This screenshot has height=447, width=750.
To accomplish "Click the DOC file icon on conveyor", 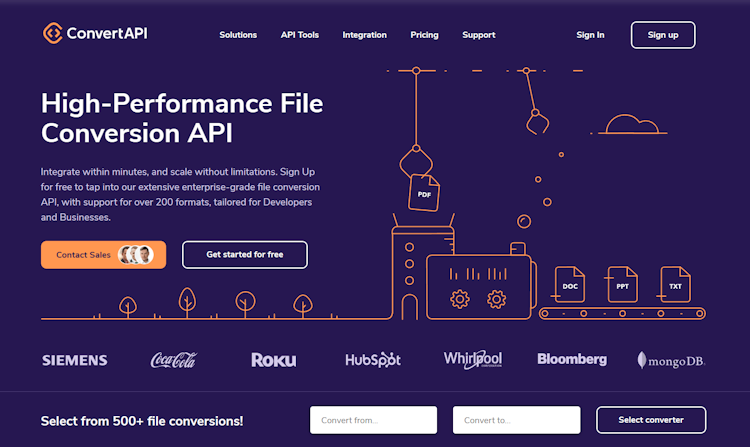I will 570,284.
